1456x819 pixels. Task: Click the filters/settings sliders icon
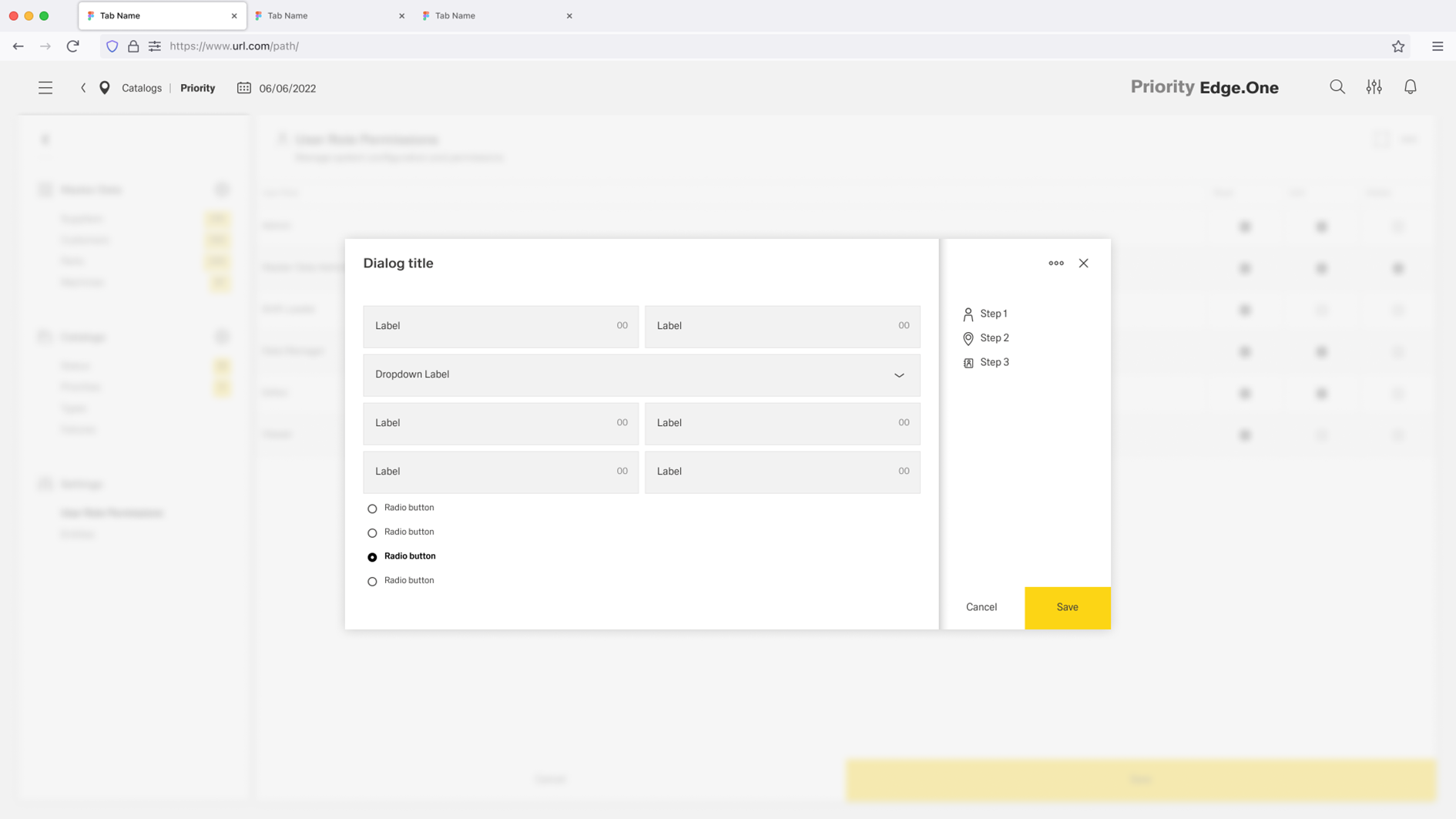coord(1374,87)
